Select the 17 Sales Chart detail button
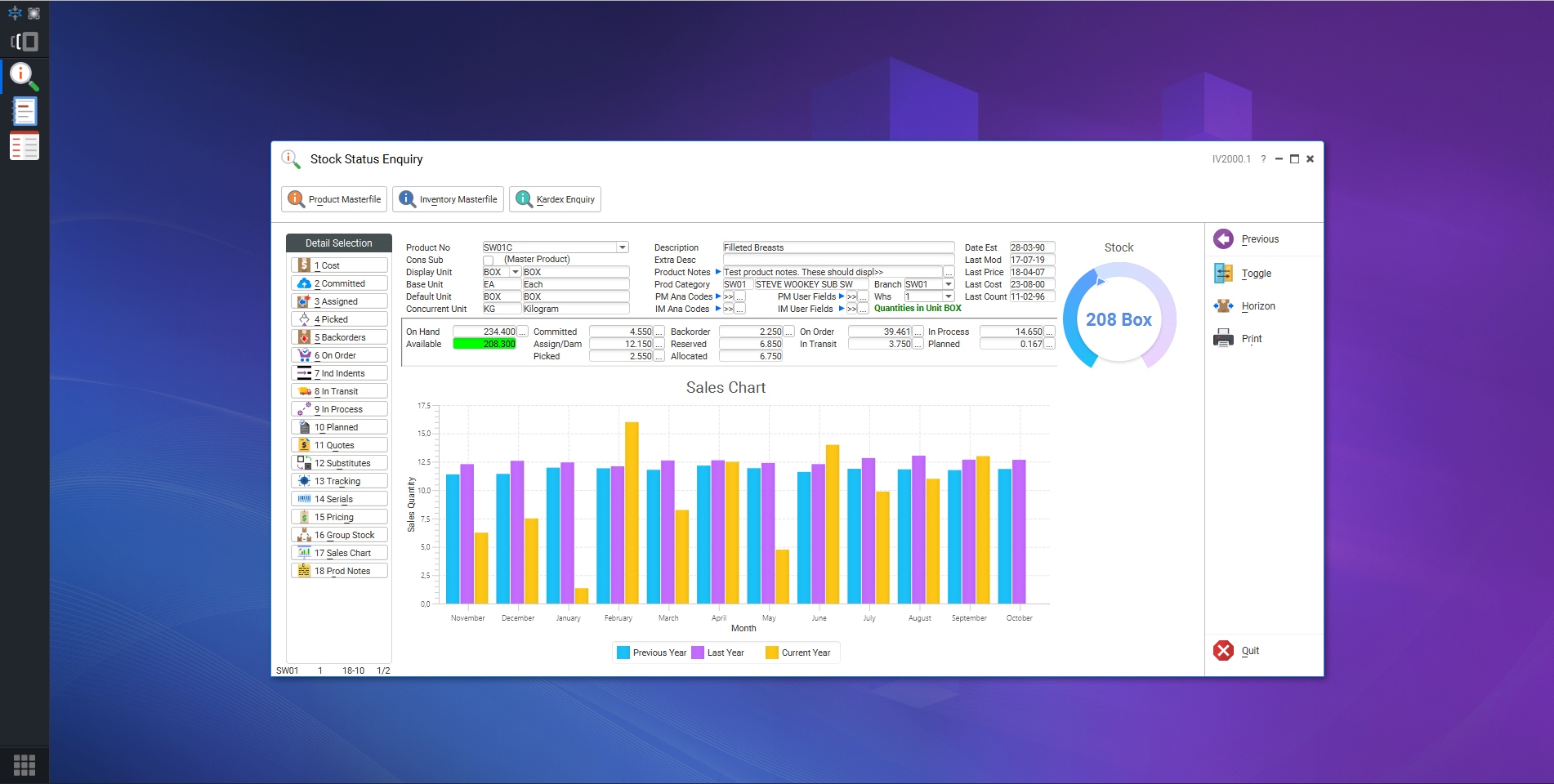 coord(339,552)
